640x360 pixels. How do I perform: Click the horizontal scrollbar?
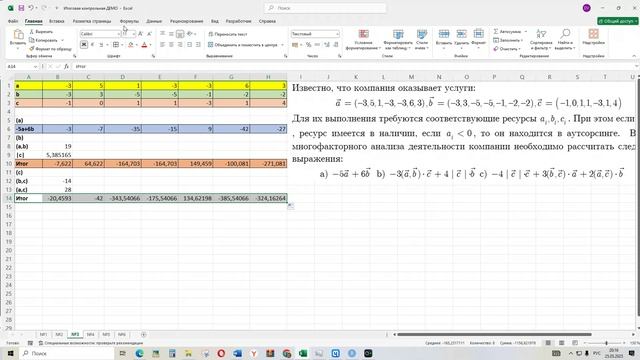click(494, 334)
